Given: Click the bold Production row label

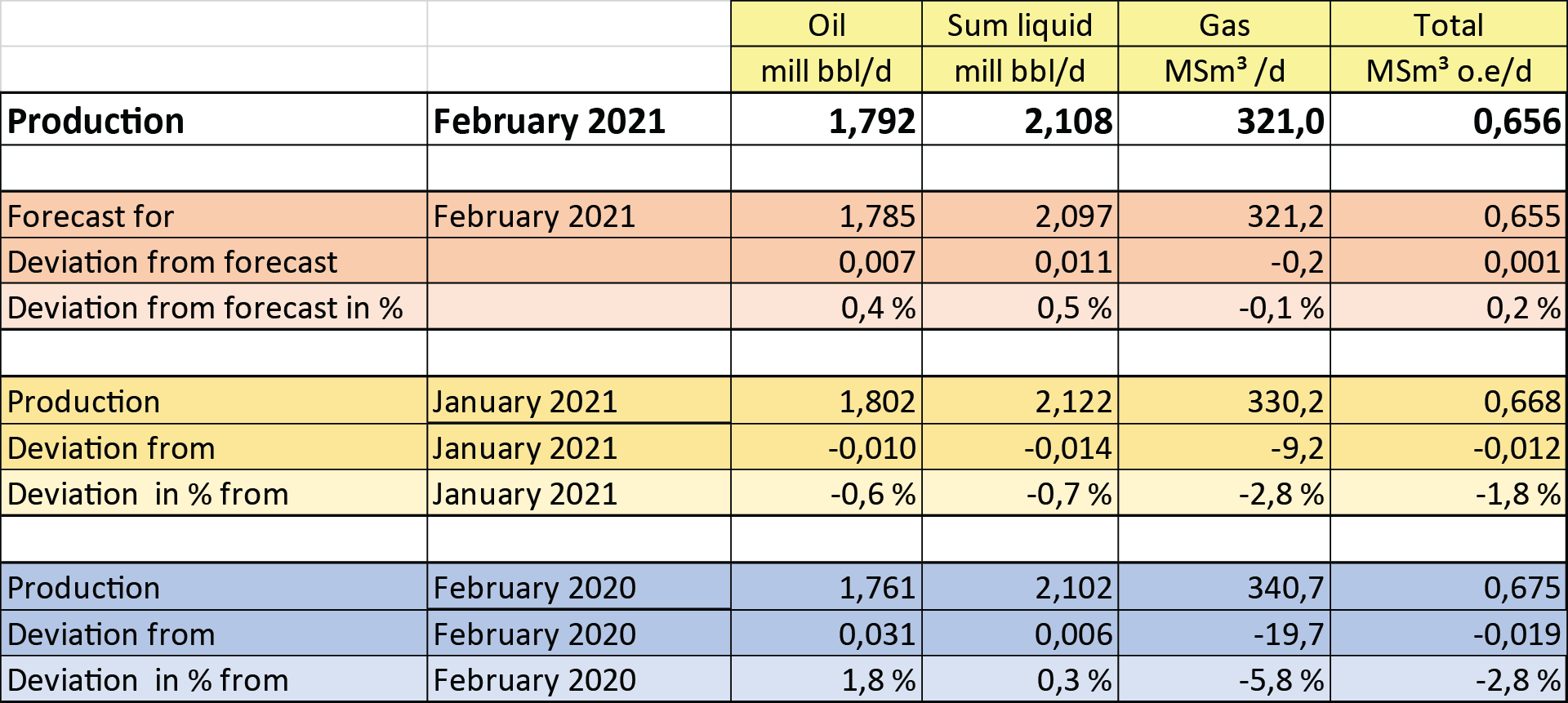Looking at the screenshot, I should (x=214, y=120).
